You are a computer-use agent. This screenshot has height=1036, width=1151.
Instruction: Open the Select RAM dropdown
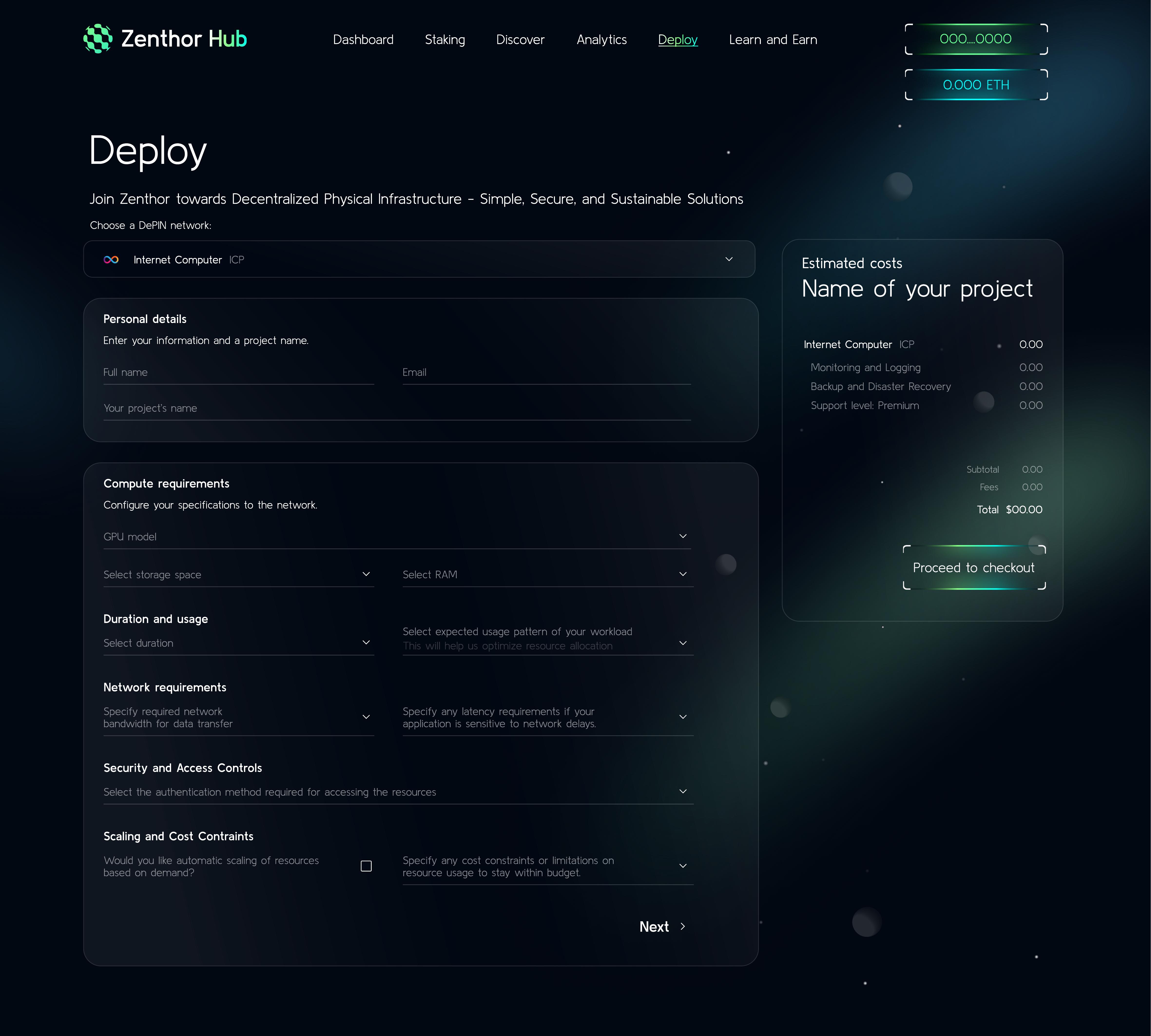(683, 574)
